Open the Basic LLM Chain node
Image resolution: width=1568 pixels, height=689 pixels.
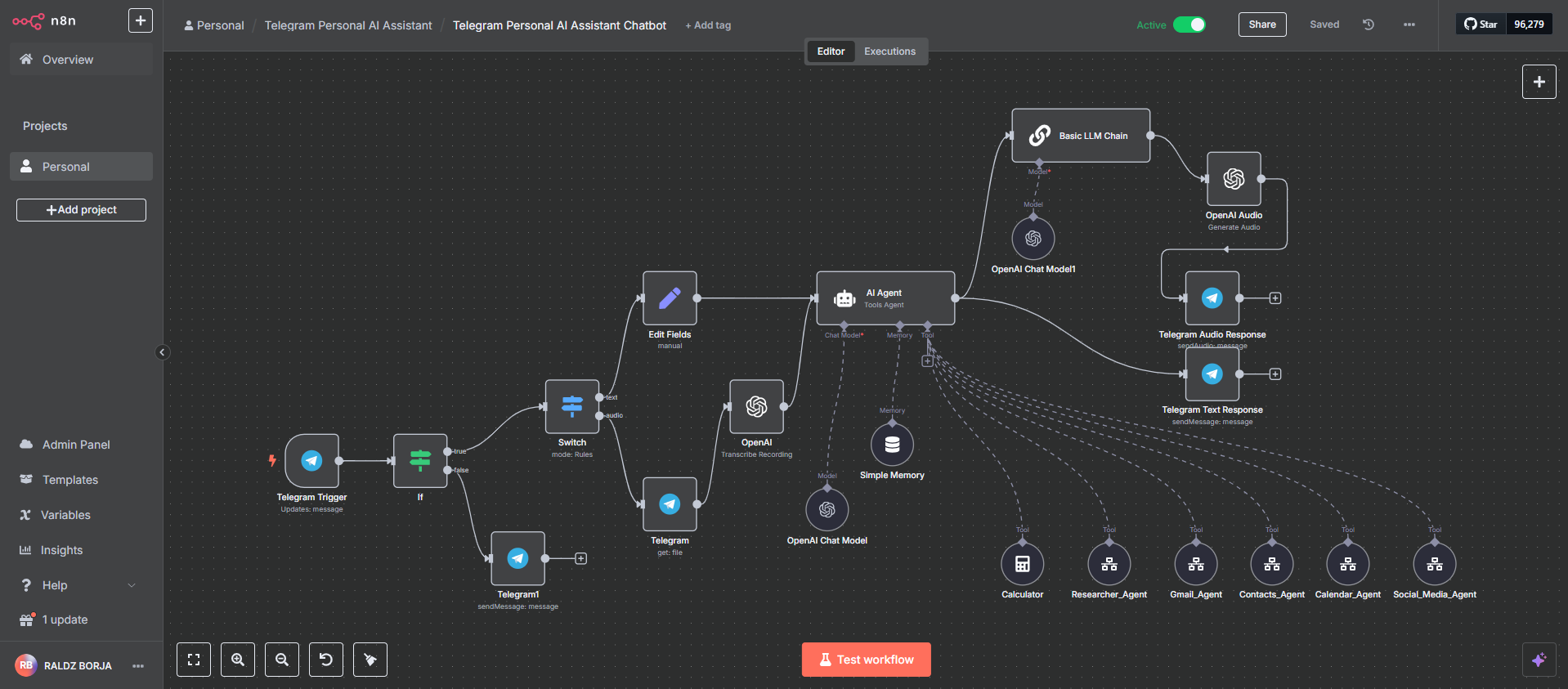click(x=1081, y=136)
